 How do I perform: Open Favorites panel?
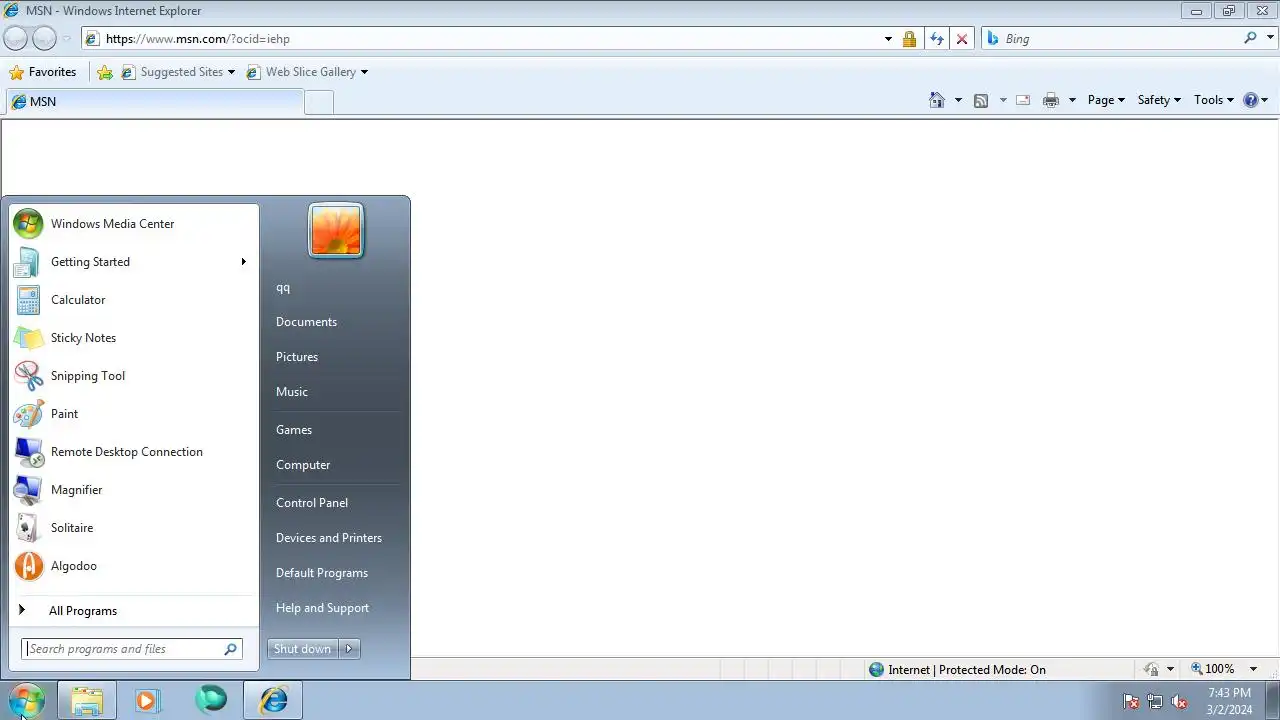[x=42, y=72]
